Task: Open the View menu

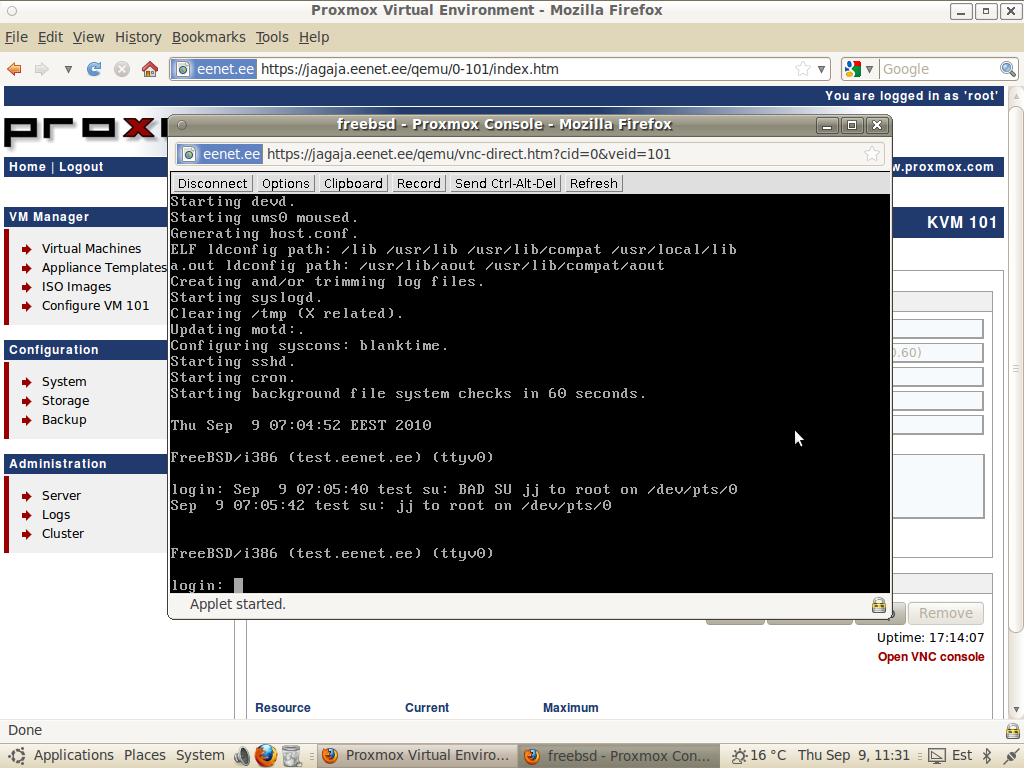Action: pyautogui.click(x=88, y=37)
